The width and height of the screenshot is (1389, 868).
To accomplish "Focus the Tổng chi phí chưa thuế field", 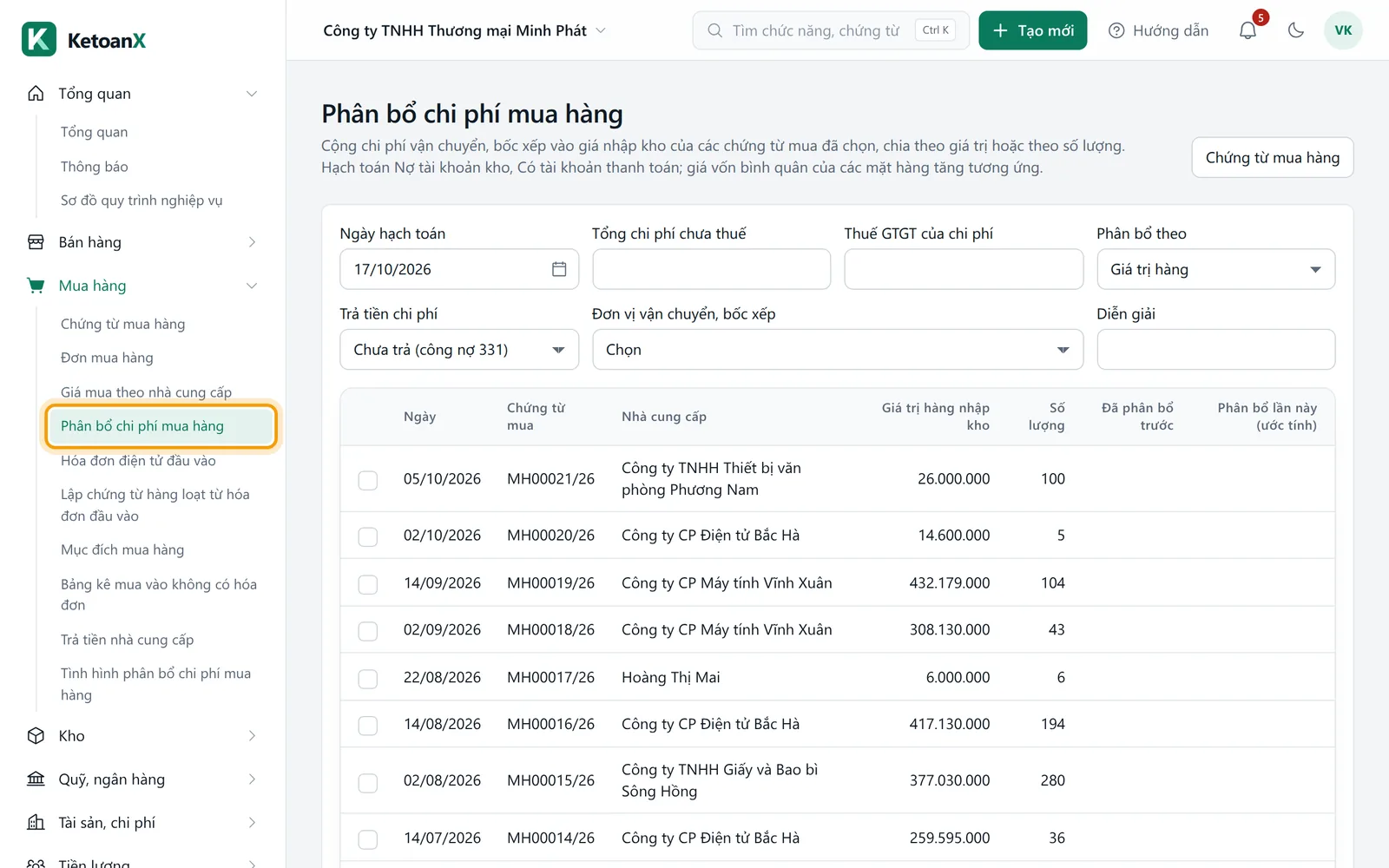I will (712, 269).
